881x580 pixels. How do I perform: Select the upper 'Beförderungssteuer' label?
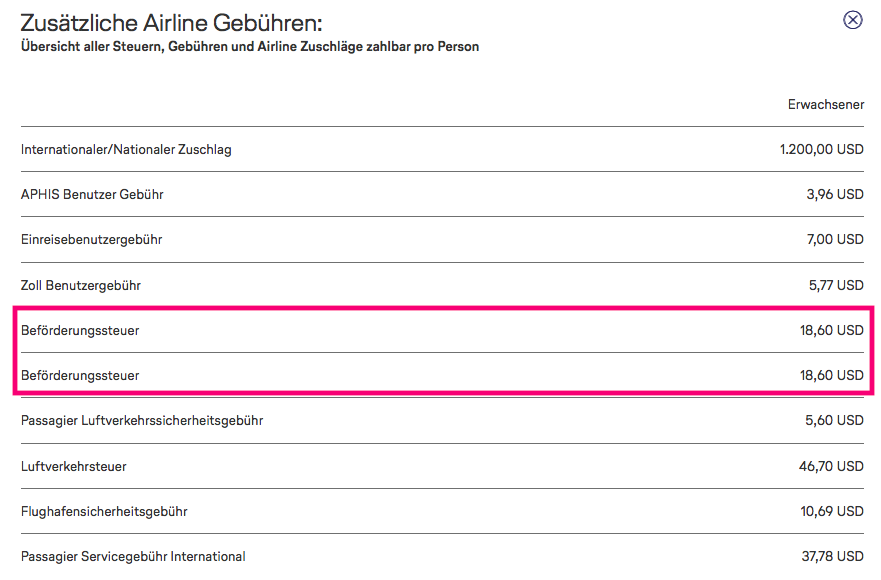[80, 330]
